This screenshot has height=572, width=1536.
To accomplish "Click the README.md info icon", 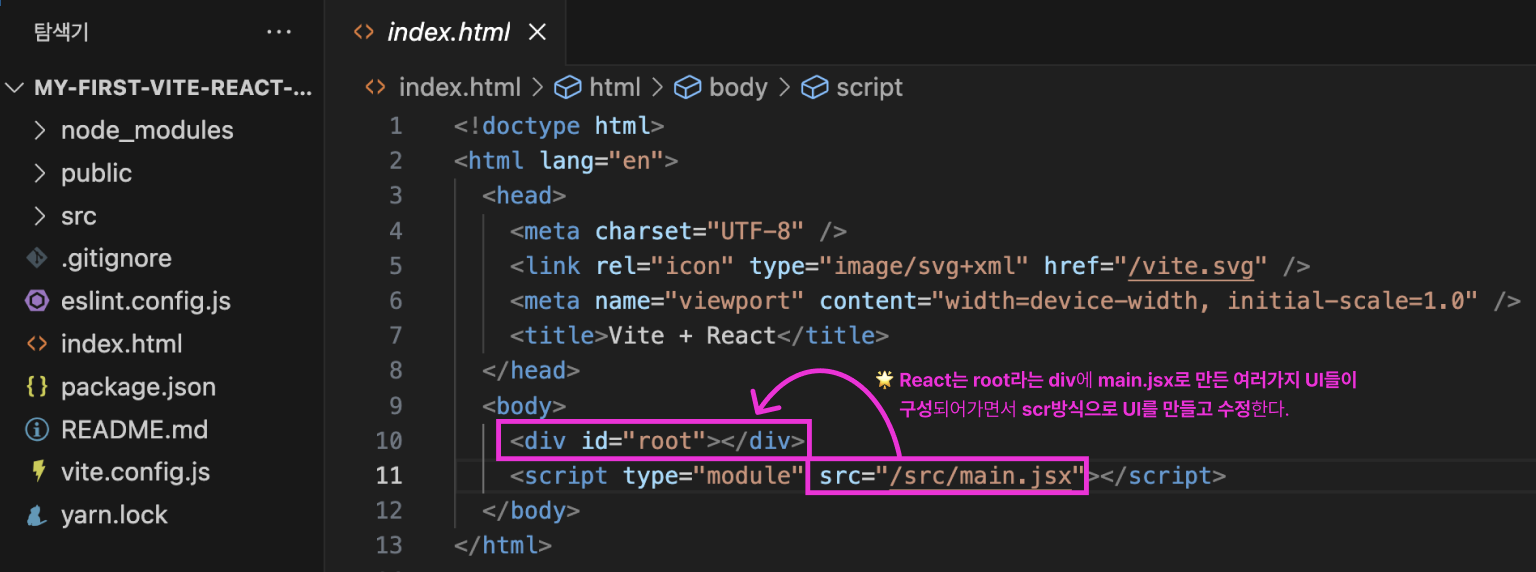I will [x=37, y=430].
